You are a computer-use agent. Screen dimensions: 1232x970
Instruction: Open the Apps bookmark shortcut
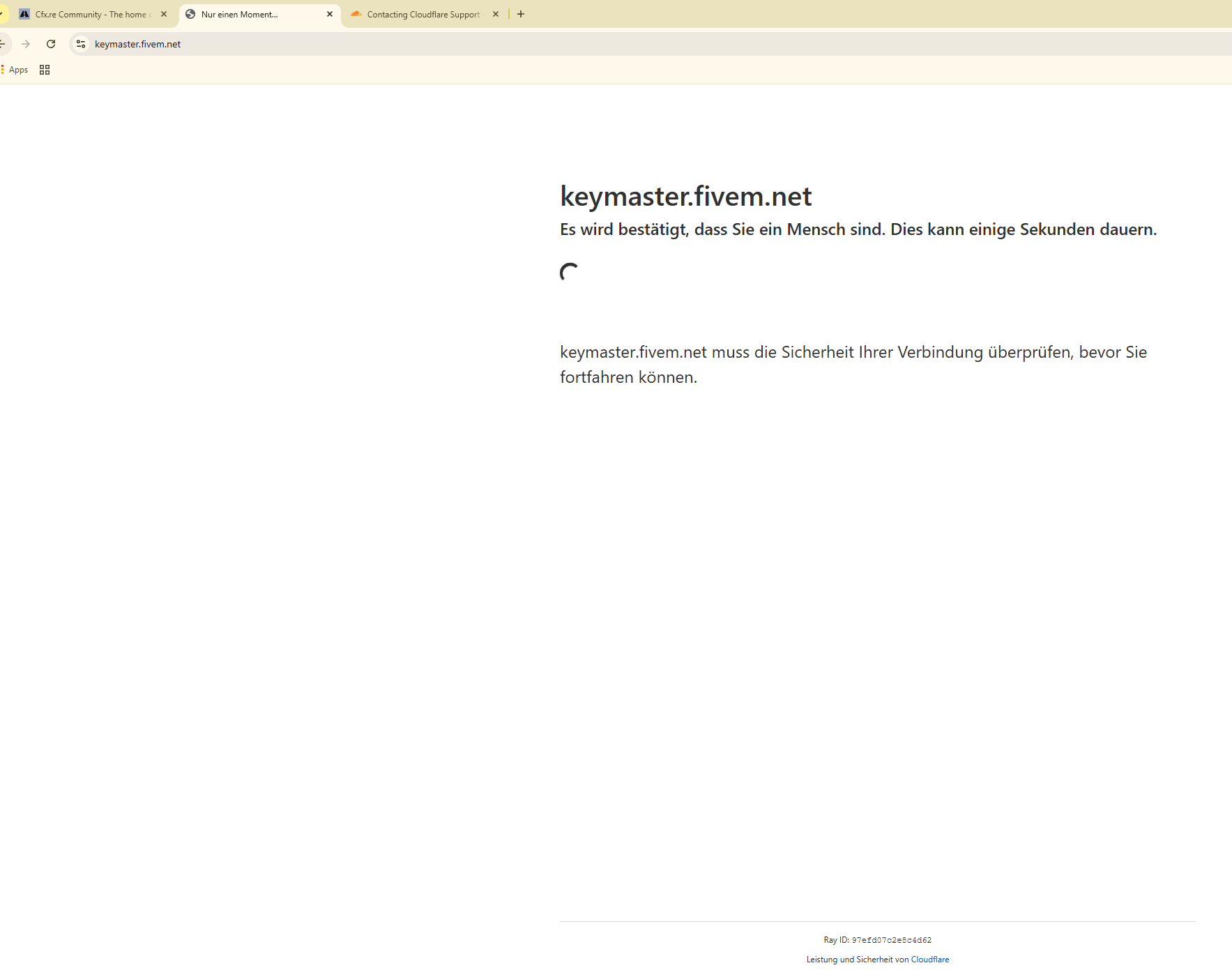coord(15,70)
